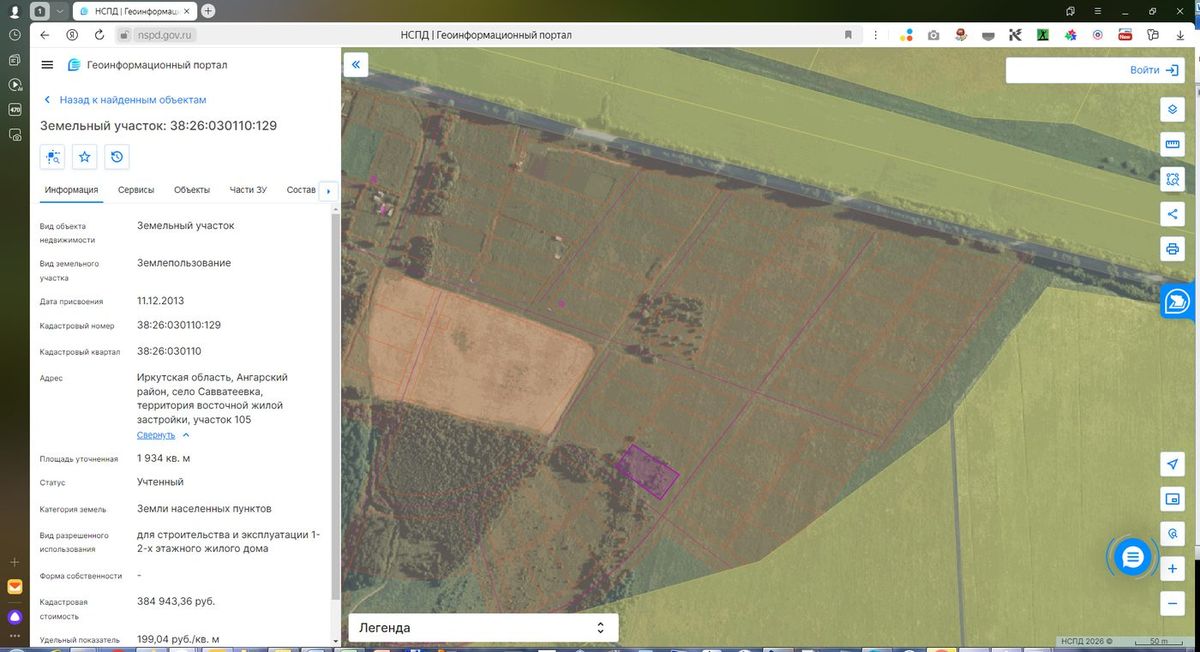
Task: Click the highlighted magenta parcel on map
Action: coord(647,472)
